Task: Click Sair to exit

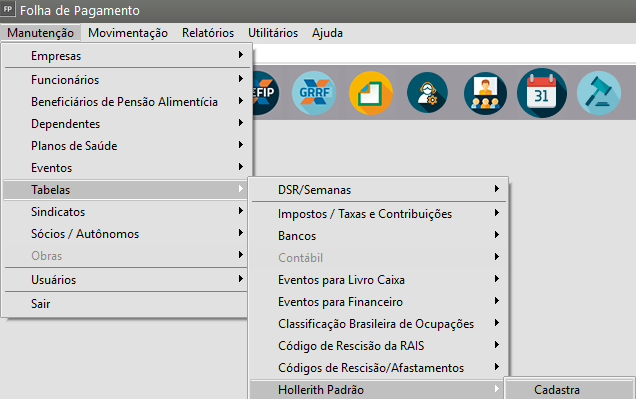Action: point(126,303)
